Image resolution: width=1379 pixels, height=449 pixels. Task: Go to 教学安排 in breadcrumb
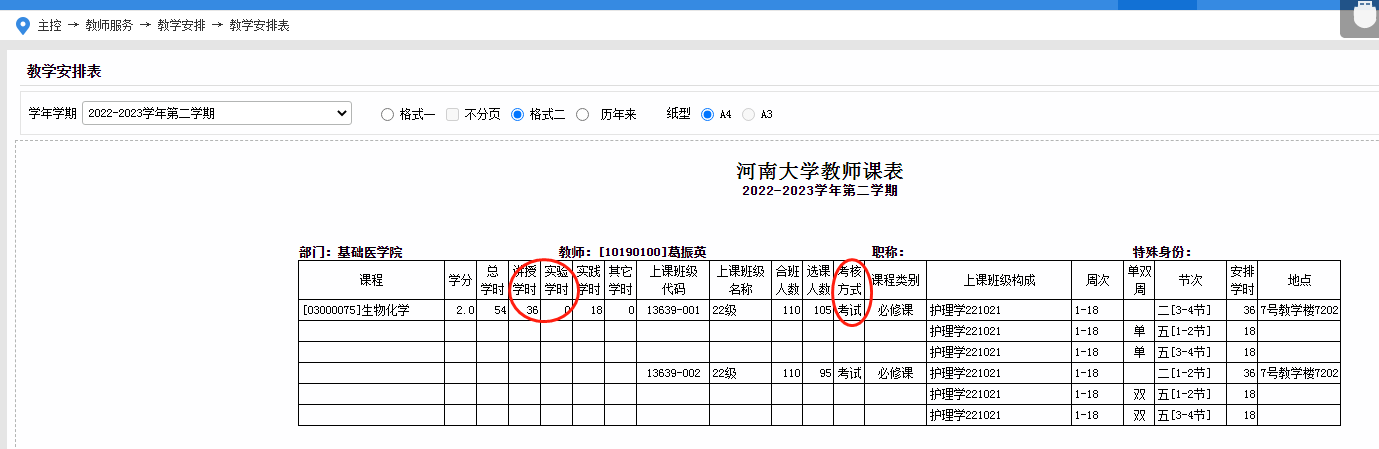pyautogui.click(x=181, y=26)
